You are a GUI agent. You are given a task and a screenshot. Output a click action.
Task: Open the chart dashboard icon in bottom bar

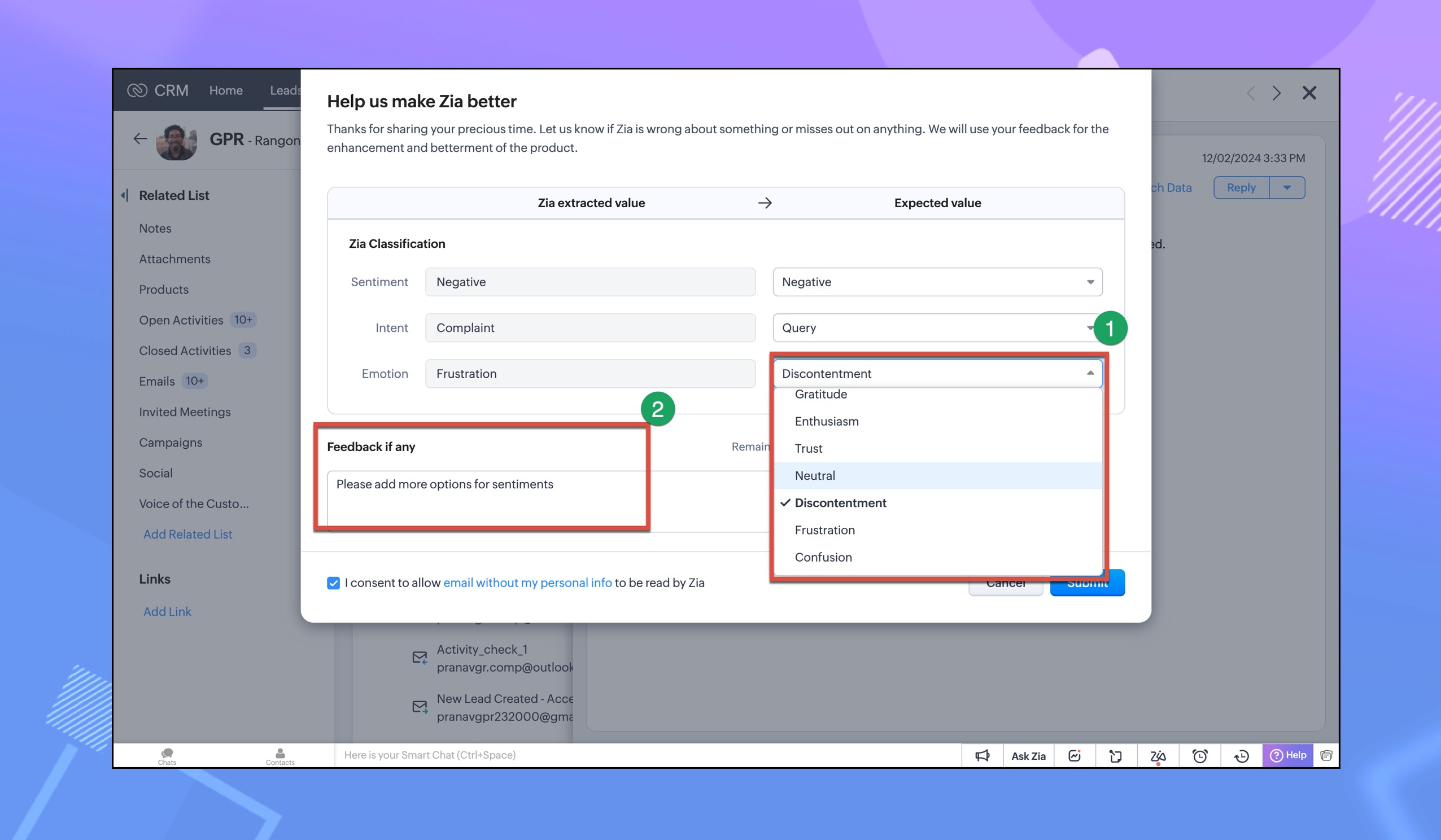point(1075,755)
